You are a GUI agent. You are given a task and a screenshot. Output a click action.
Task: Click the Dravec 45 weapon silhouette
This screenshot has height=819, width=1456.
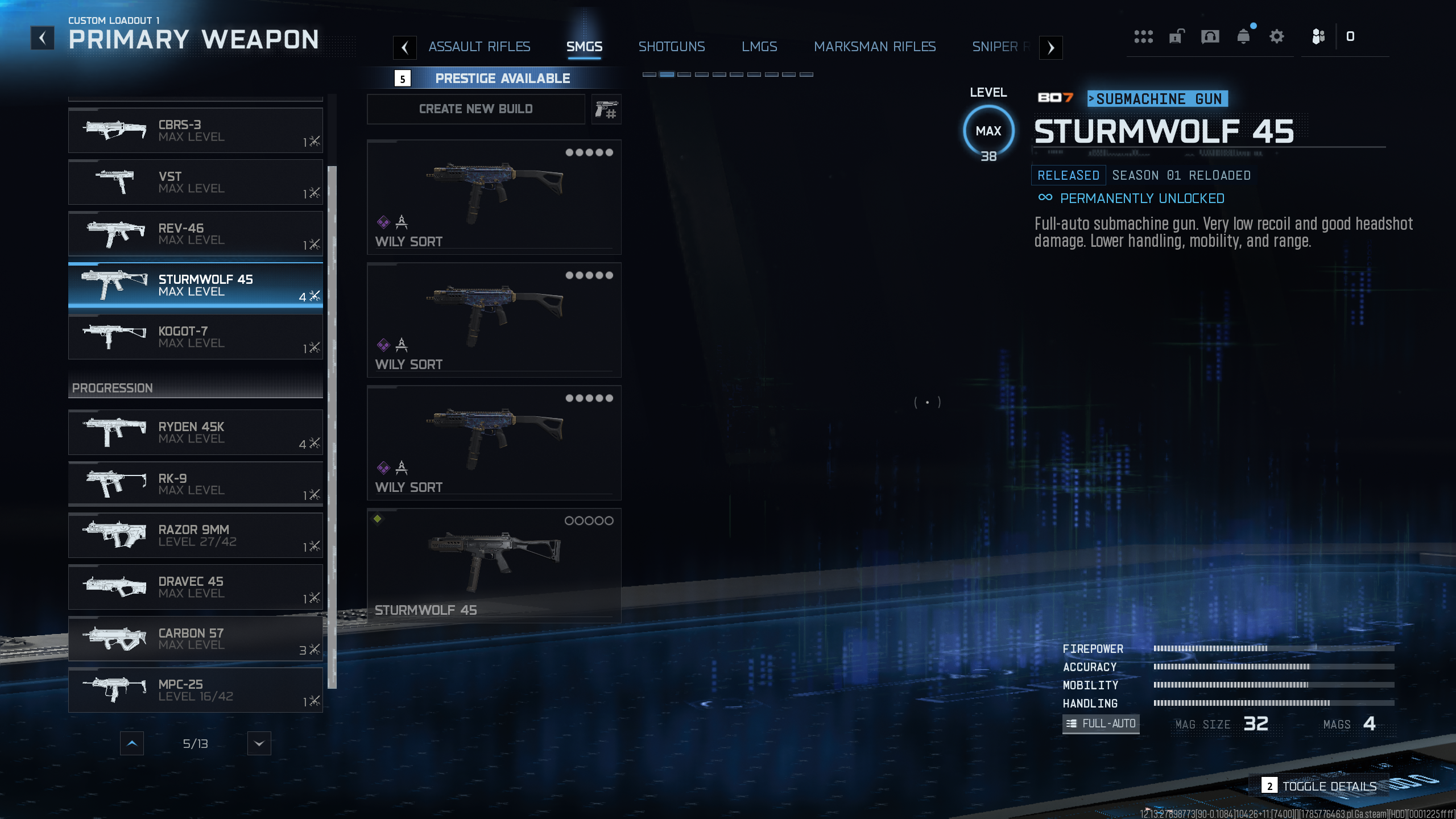point(114,586)
